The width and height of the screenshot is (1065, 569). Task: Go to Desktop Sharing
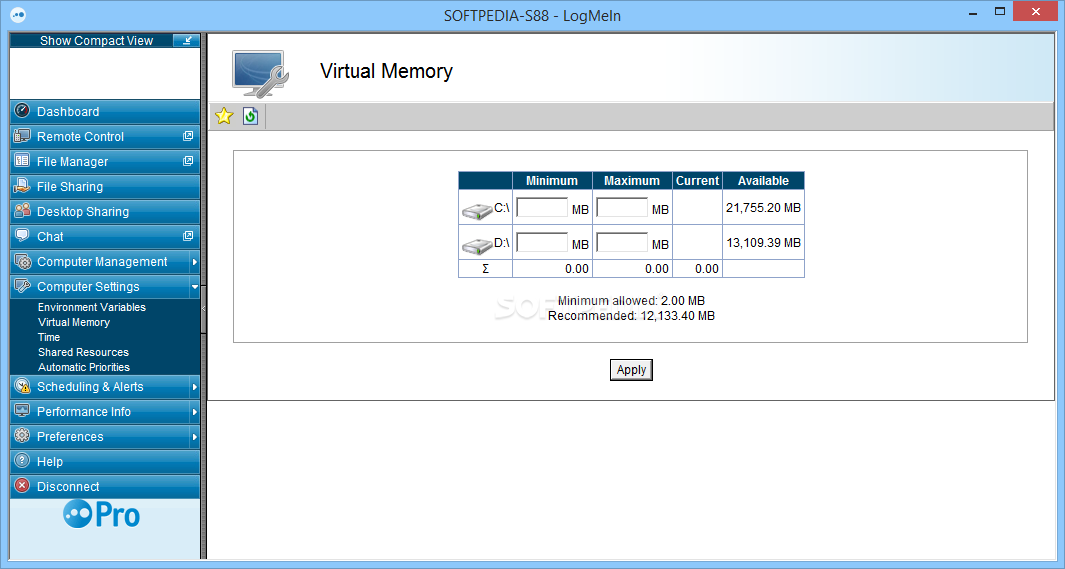105,212
